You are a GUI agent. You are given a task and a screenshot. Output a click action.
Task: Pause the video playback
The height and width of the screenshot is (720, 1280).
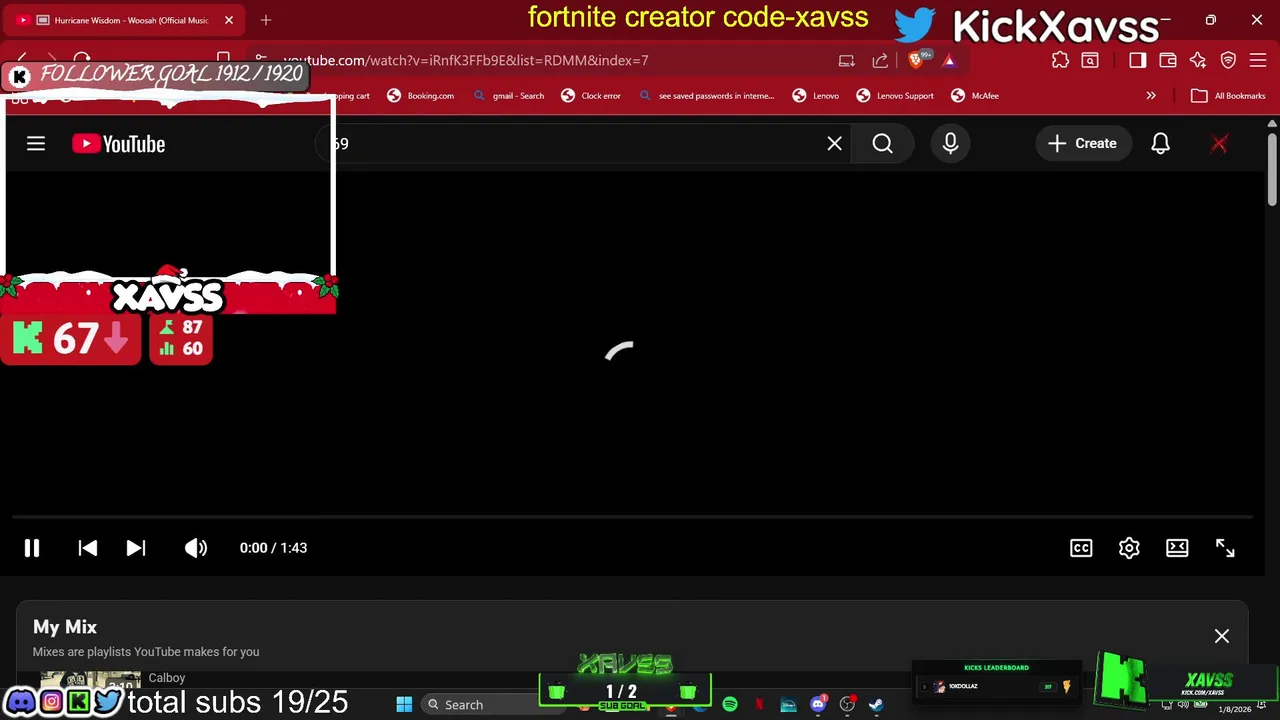click(x=32, y=548)
